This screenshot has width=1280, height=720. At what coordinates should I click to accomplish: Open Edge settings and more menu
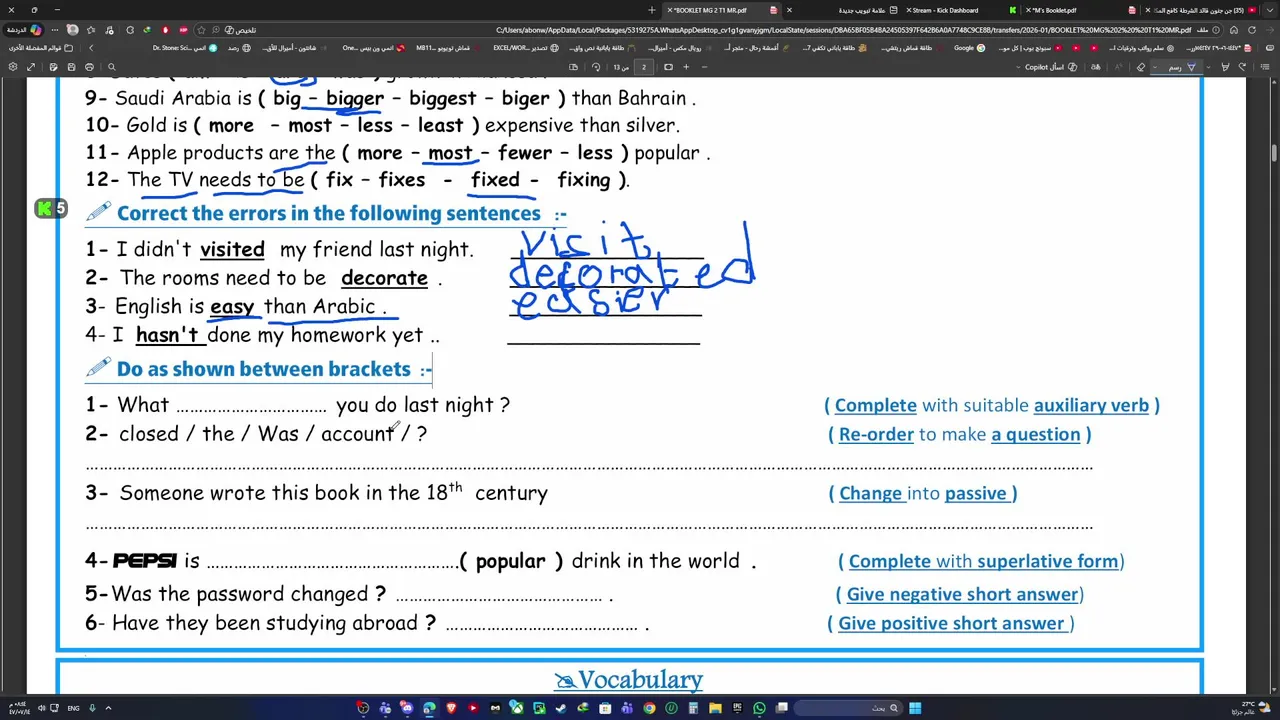point(55,30)
